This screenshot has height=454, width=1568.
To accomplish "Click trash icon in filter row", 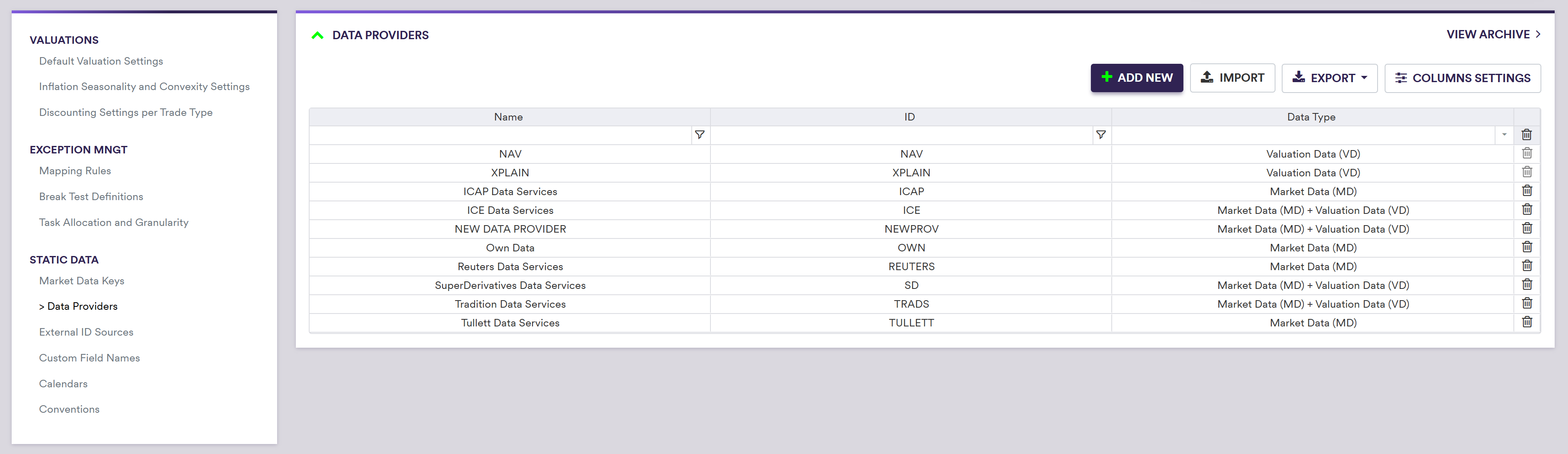I will coord(1527,135).
